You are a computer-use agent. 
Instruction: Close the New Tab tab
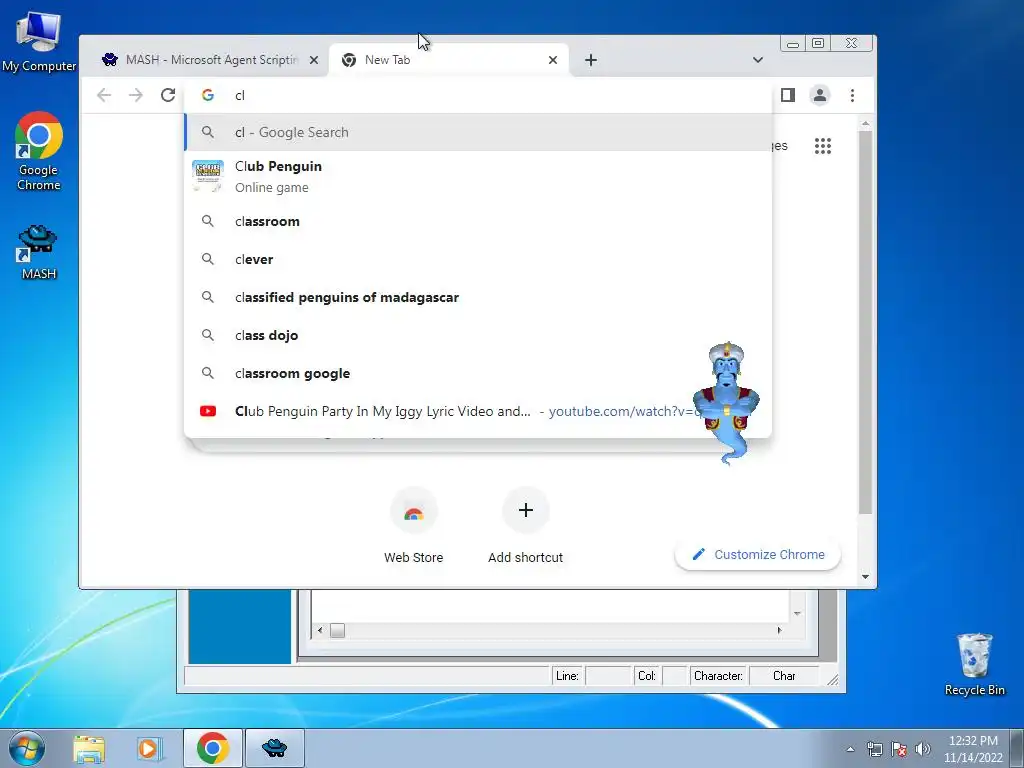tap(553, 60)
